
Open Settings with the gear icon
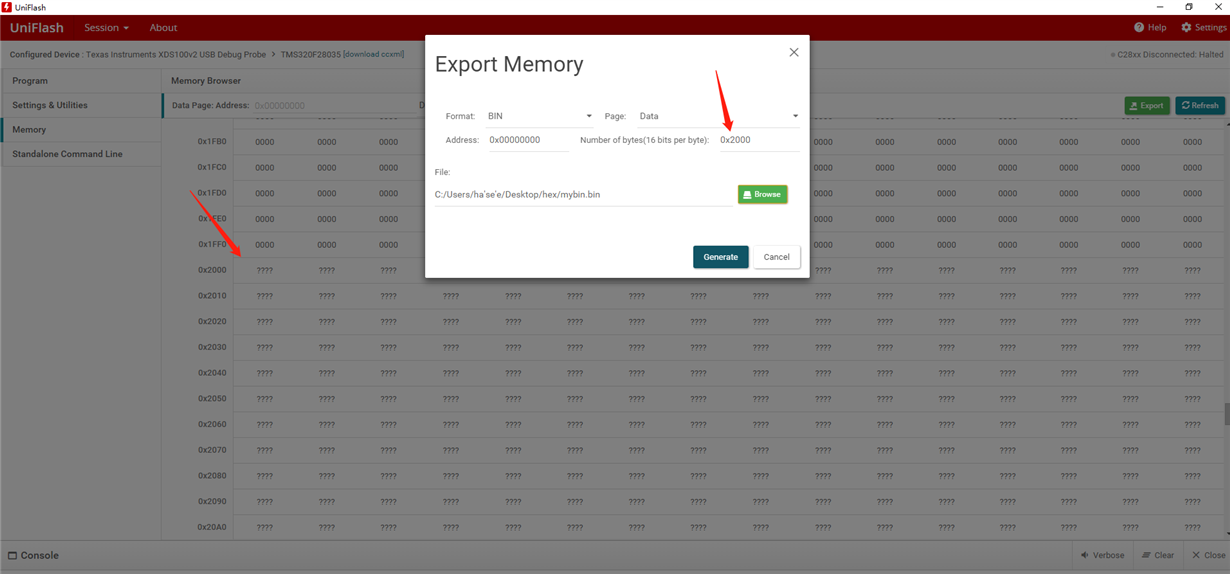point(1203,27)
